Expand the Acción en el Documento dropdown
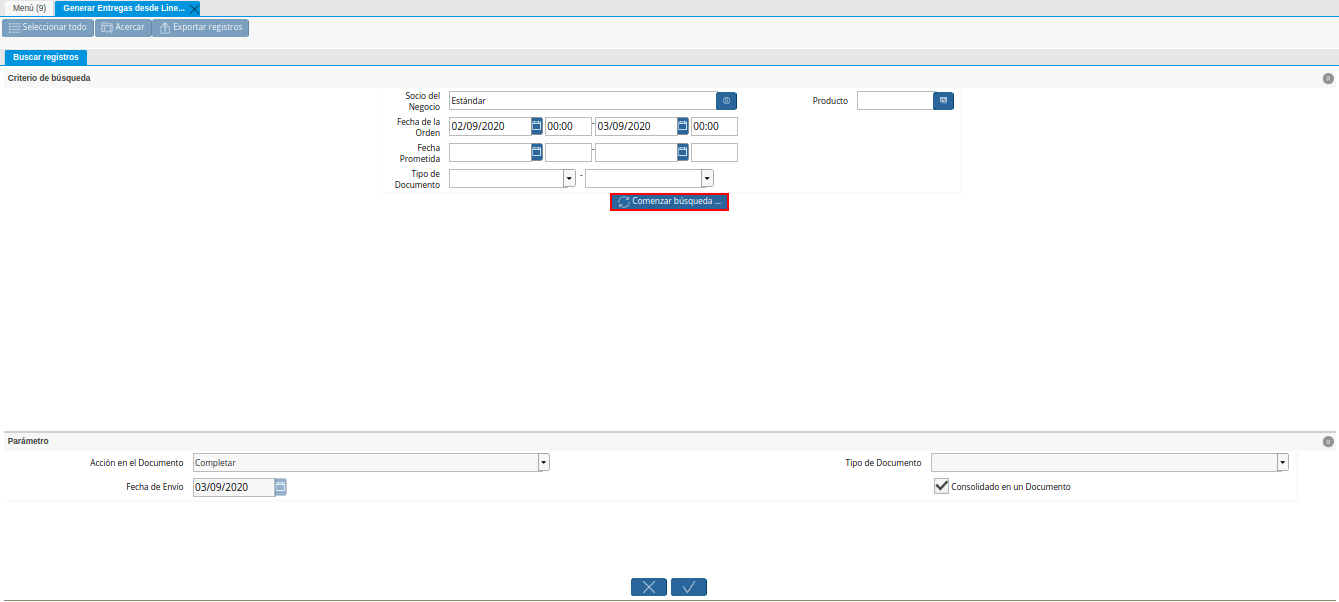The image size is (1339, 602). coord(544,462)
